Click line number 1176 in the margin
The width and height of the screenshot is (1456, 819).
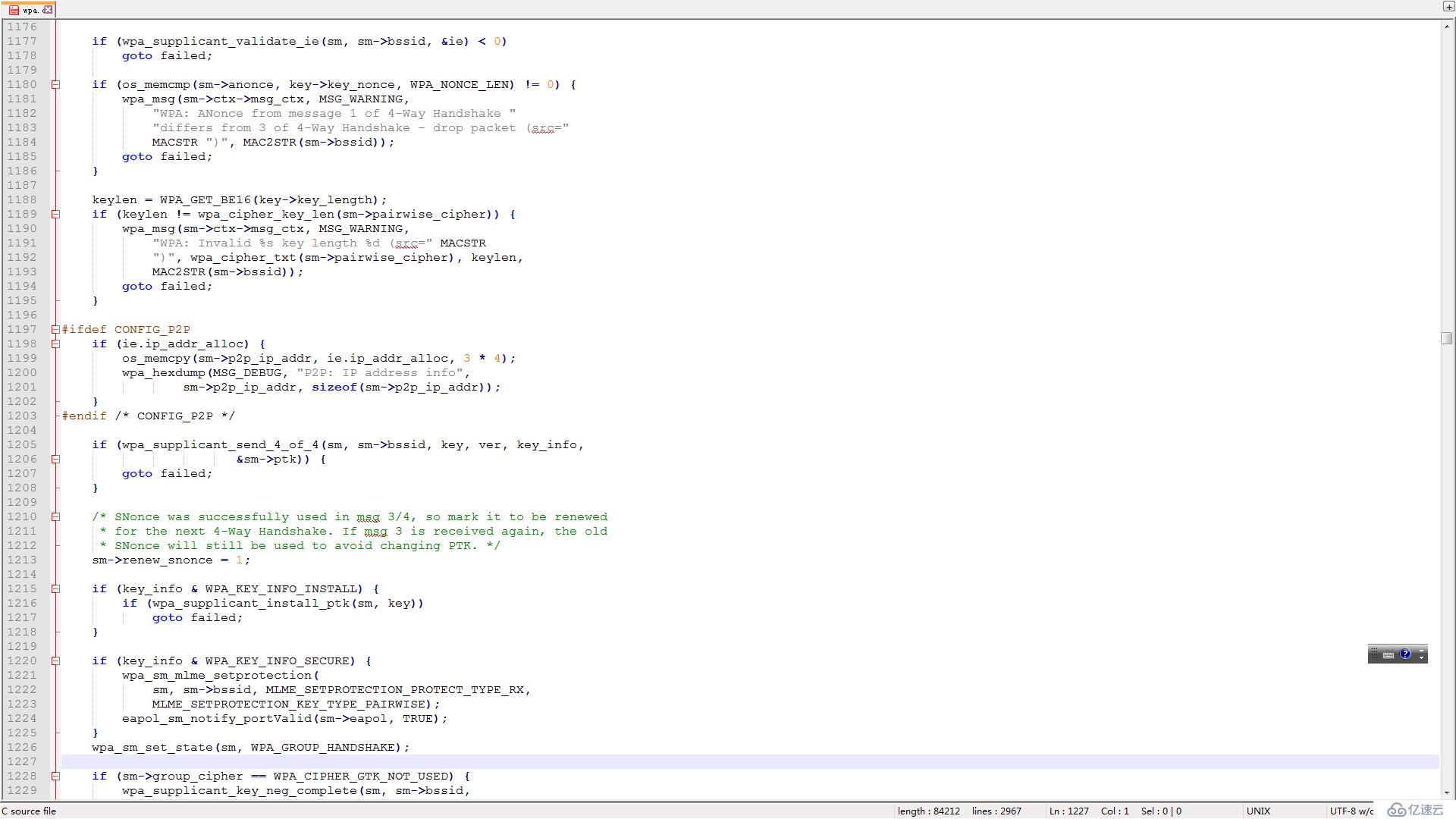pos(22,27)
